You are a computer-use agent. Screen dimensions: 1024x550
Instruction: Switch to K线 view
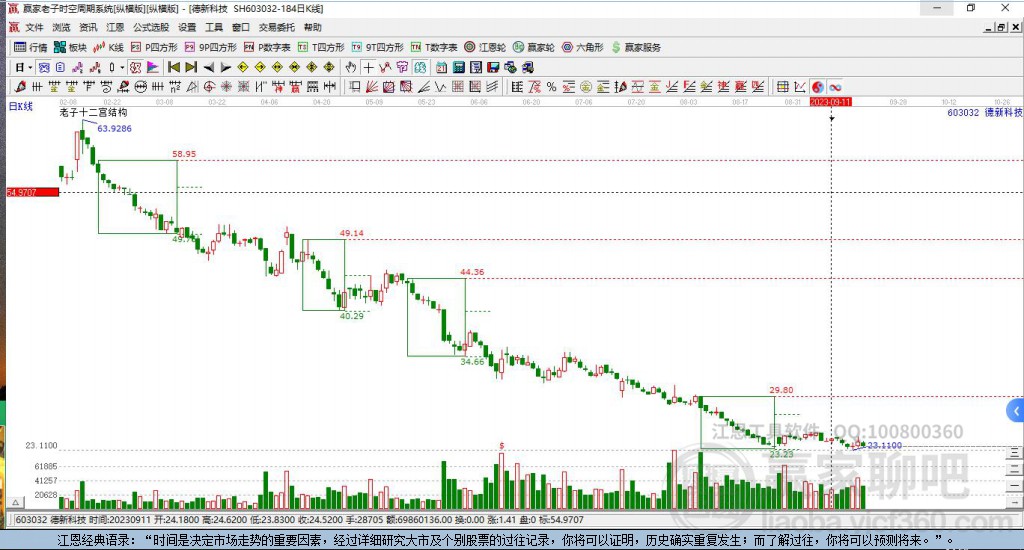(x=108, y=47)
